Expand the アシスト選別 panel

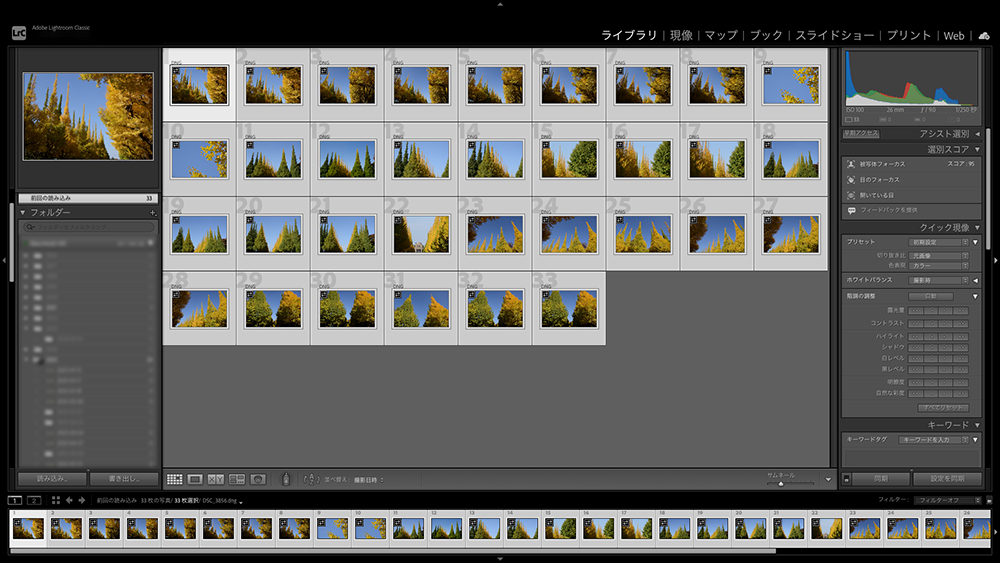coord(977,134)
